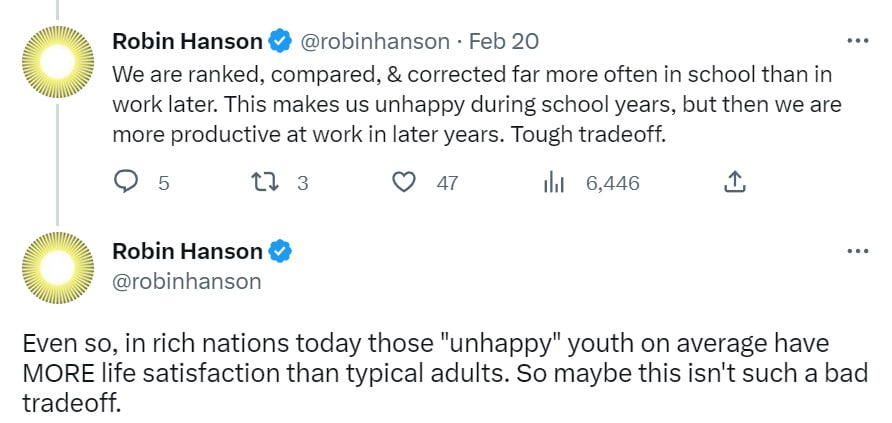Click the 47 likes count

(x=447, y=183)
